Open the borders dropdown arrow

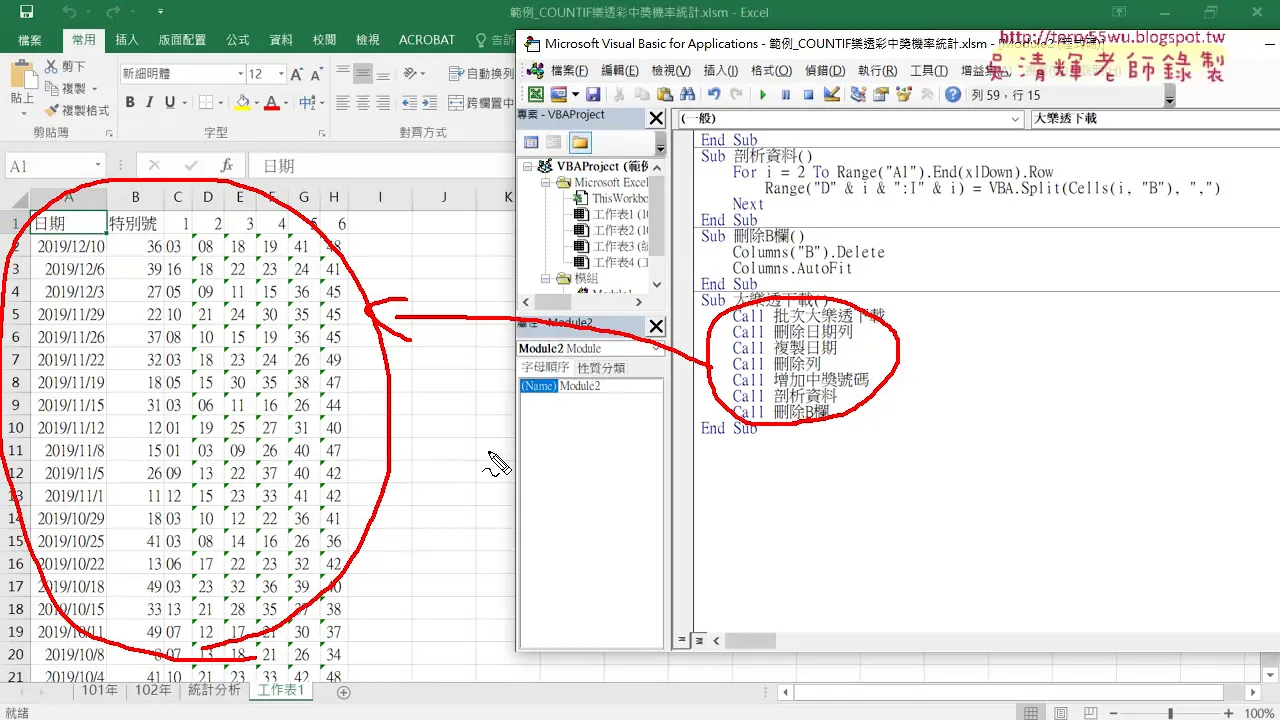click(x=220, y=102)
